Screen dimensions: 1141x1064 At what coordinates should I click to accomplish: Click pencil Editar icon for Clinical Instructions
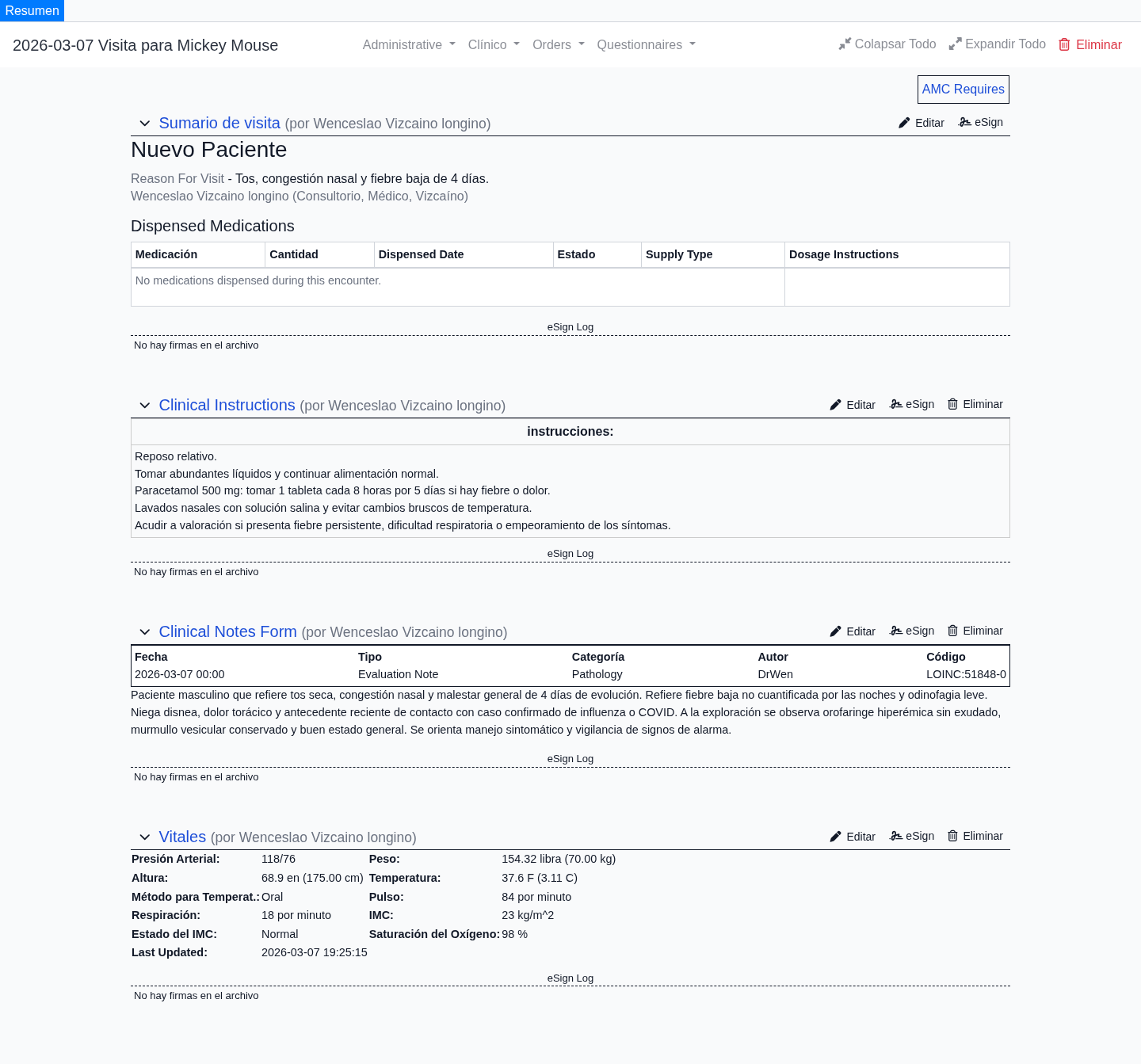[835, 405]
